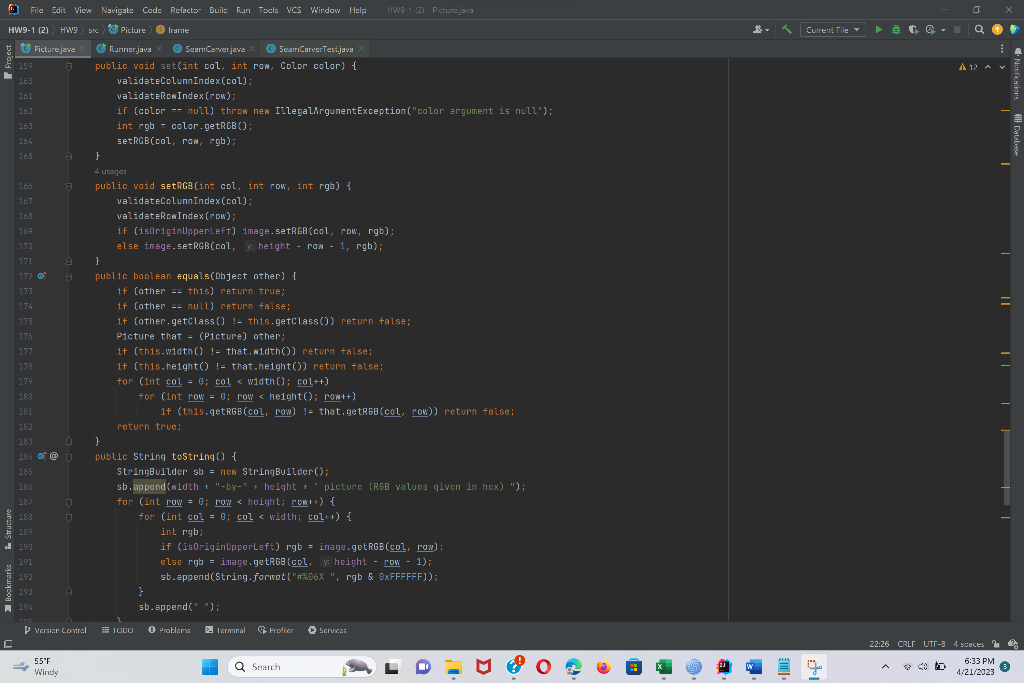Screen dimensions: 1024x683
Task: Open Current File run configuration dropdown
Action: pyautogui.click(x=833, y=29)
